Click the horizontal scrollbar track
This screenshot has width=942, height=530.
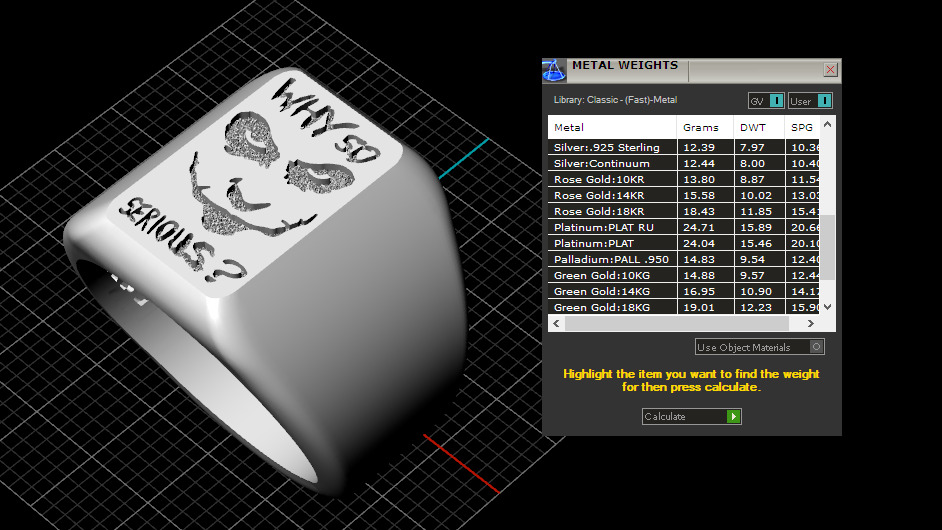(x=676, y=323)
